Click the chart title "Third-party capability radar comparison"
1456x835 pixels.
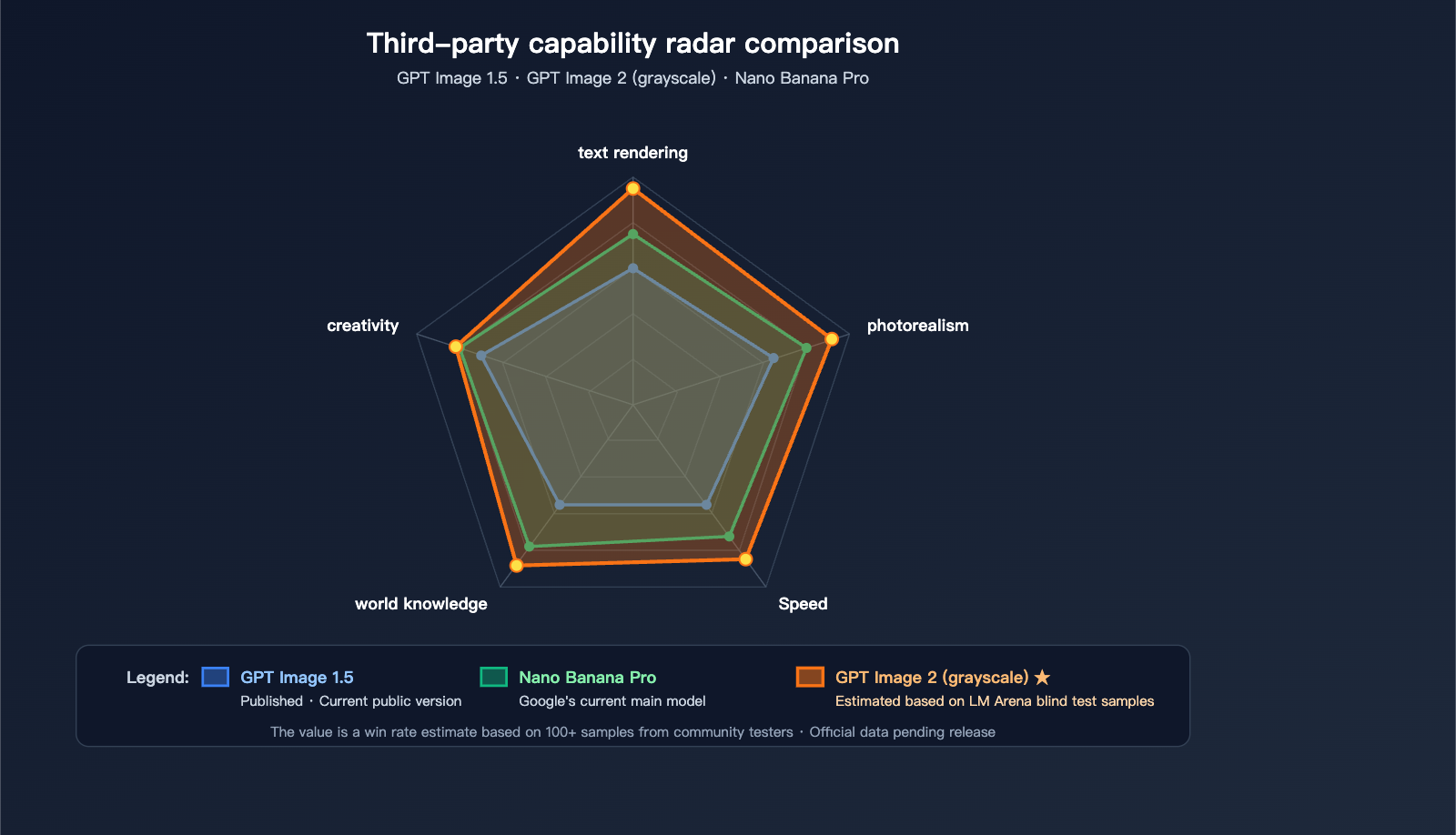tap(632, 44)
